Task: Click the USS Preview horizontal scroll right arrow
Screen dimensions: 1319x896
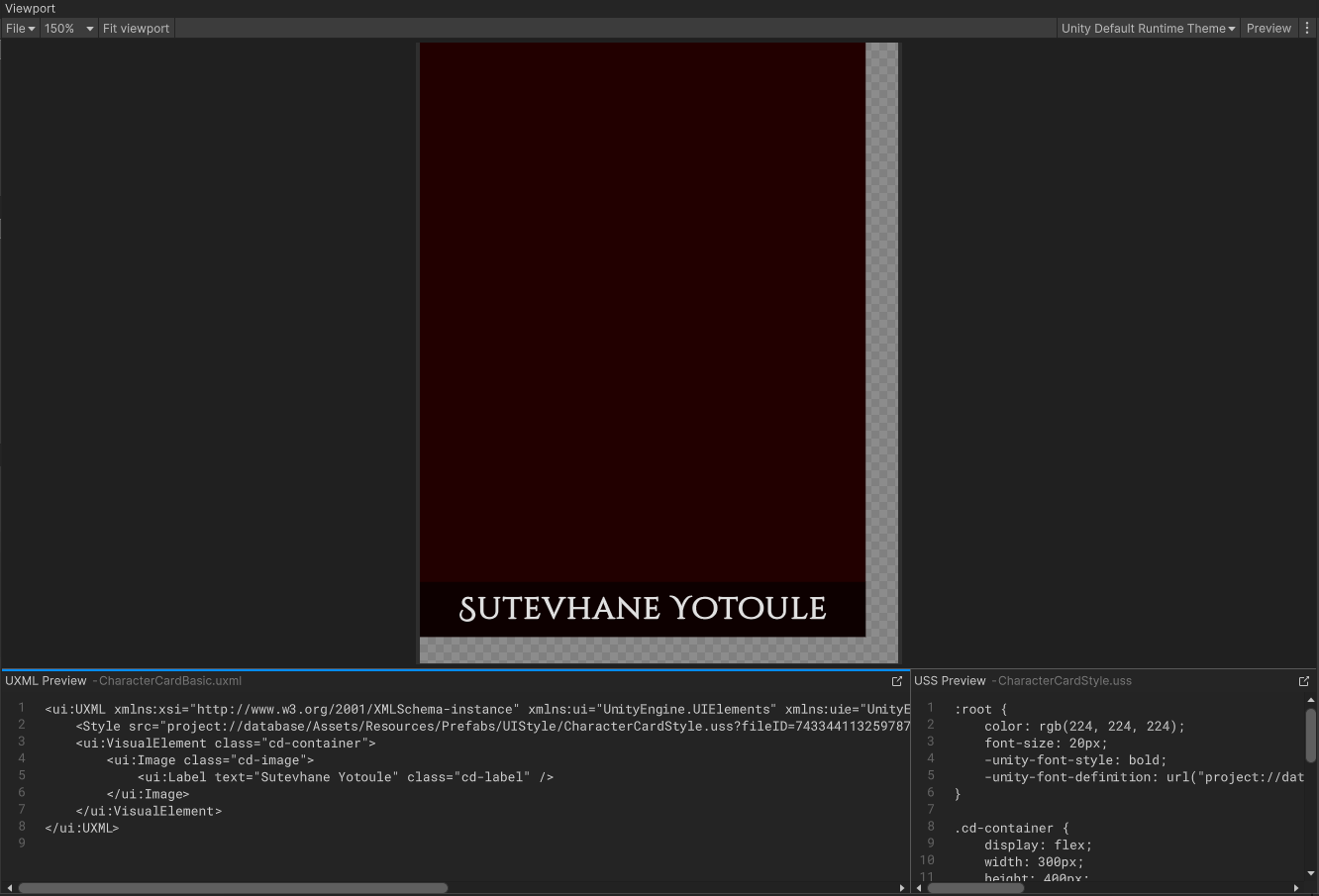Action: (x=1296, y=888)
